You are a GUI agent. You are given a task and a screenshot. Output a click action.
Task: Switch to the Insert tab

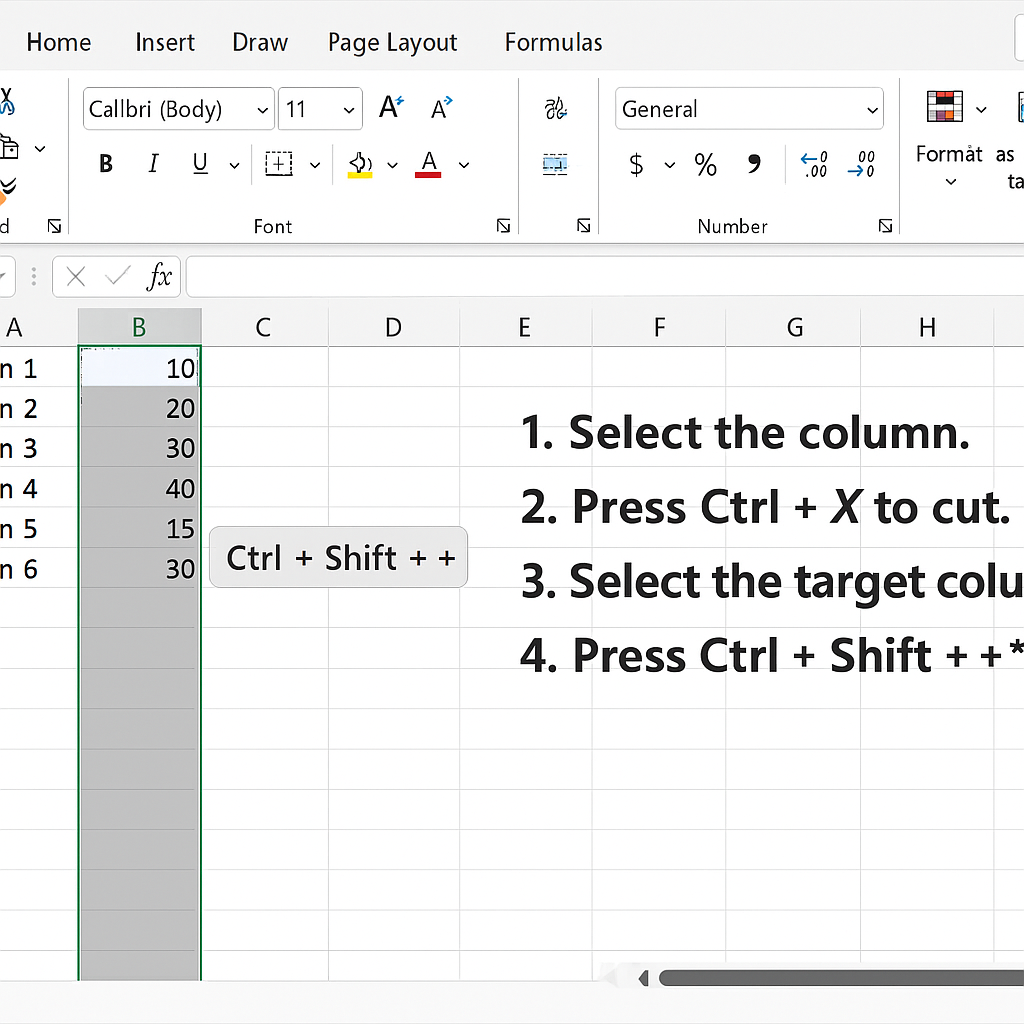pyautogui.click(x=165, y=43)
